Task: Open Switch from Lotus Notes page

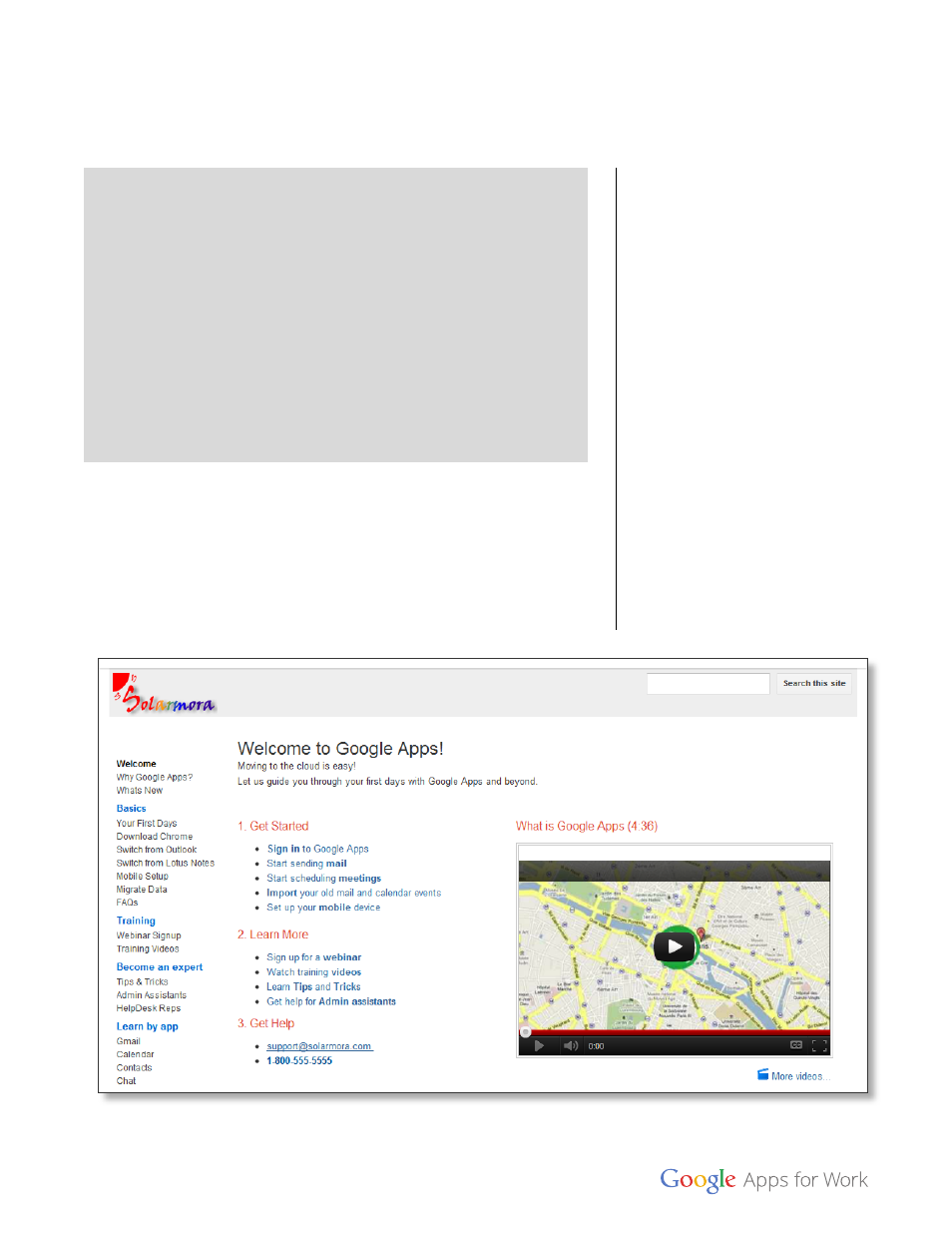Action: (x=166, y=863)
